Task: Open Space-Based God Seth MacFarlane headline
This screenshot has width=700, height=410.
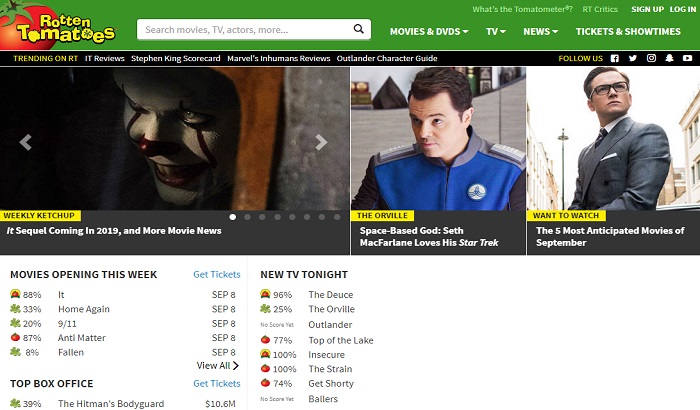Action: 429,236
